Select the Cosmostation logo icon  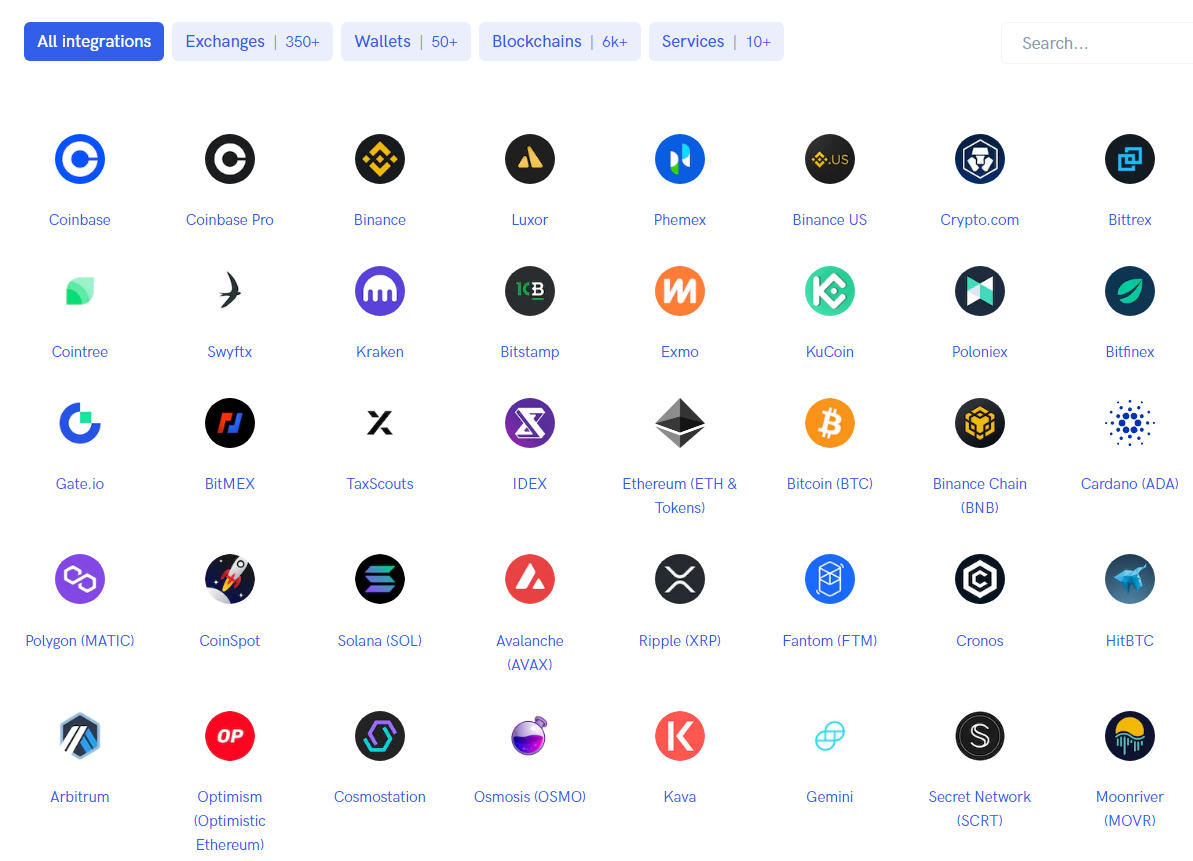(x=380, y=736)
